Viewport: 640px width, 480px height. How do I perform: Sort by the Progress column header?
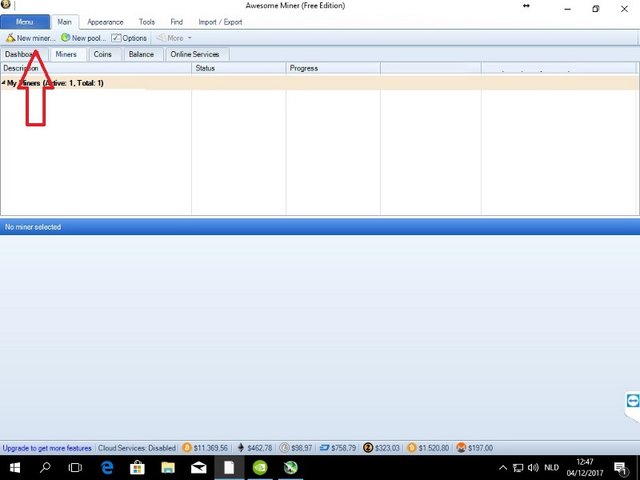333,68
